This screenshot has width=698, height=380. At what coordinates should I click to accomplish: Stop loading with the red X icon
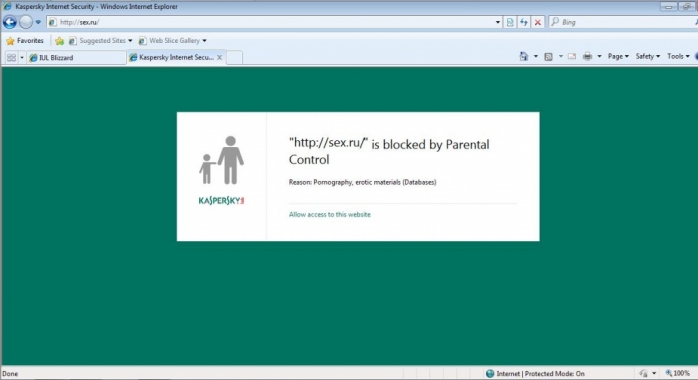point(538,22)
